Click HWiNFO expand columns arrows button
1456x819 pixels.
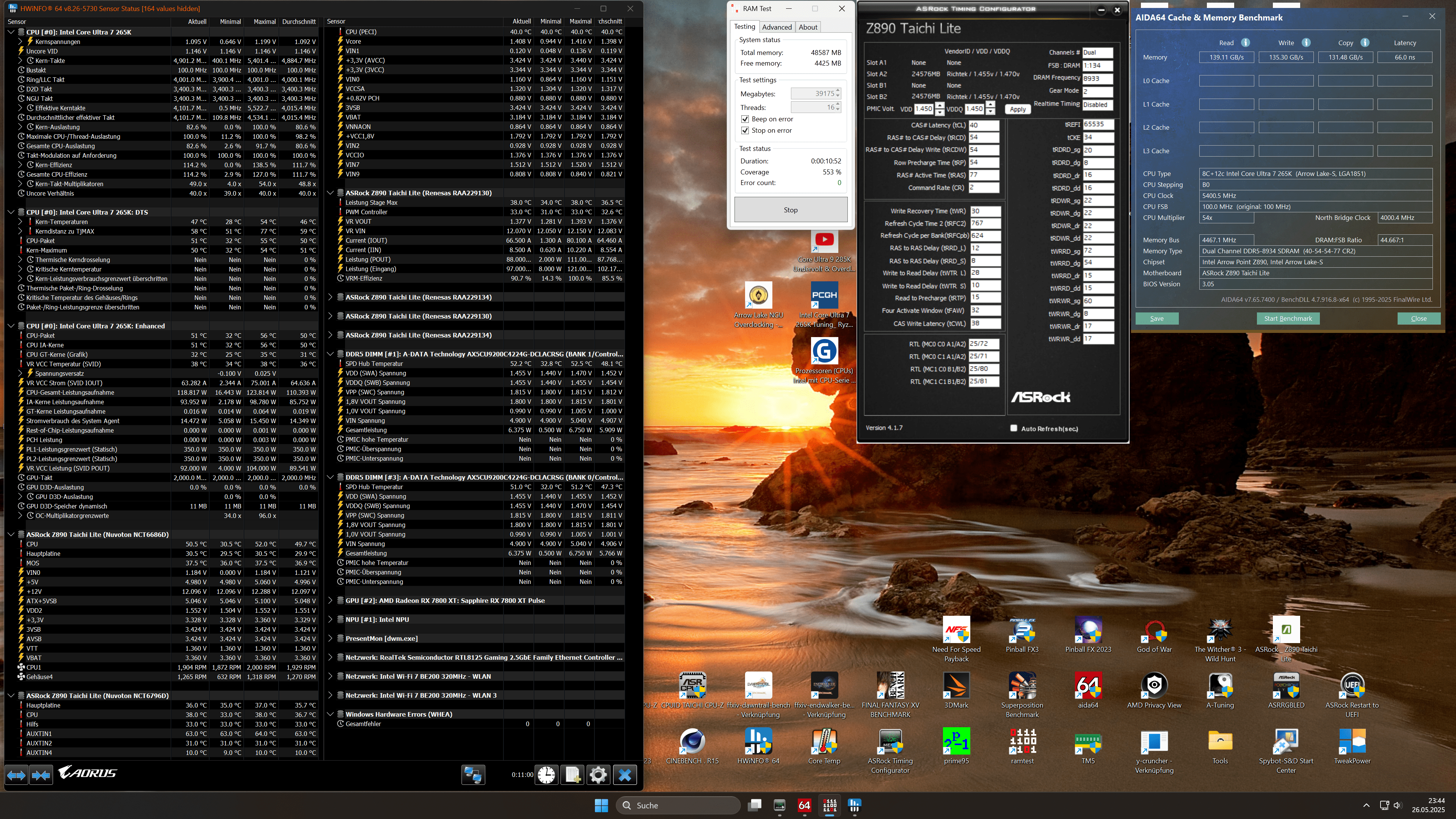coord(16,775)
